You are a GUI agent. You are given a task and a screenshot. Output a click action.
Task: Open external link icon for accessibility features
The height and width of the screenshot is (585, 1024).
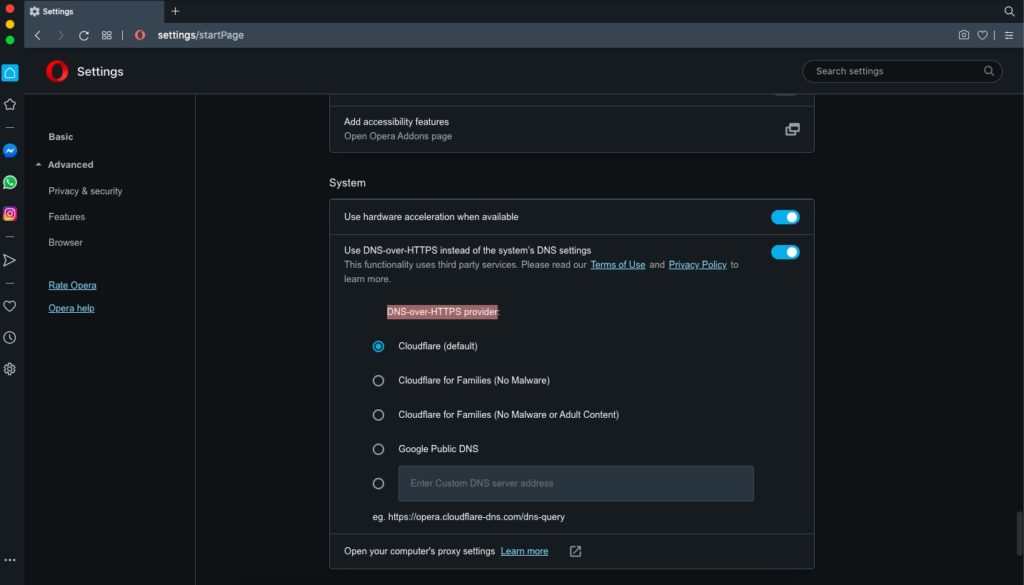pyautogui.click(x=792, y=129)
